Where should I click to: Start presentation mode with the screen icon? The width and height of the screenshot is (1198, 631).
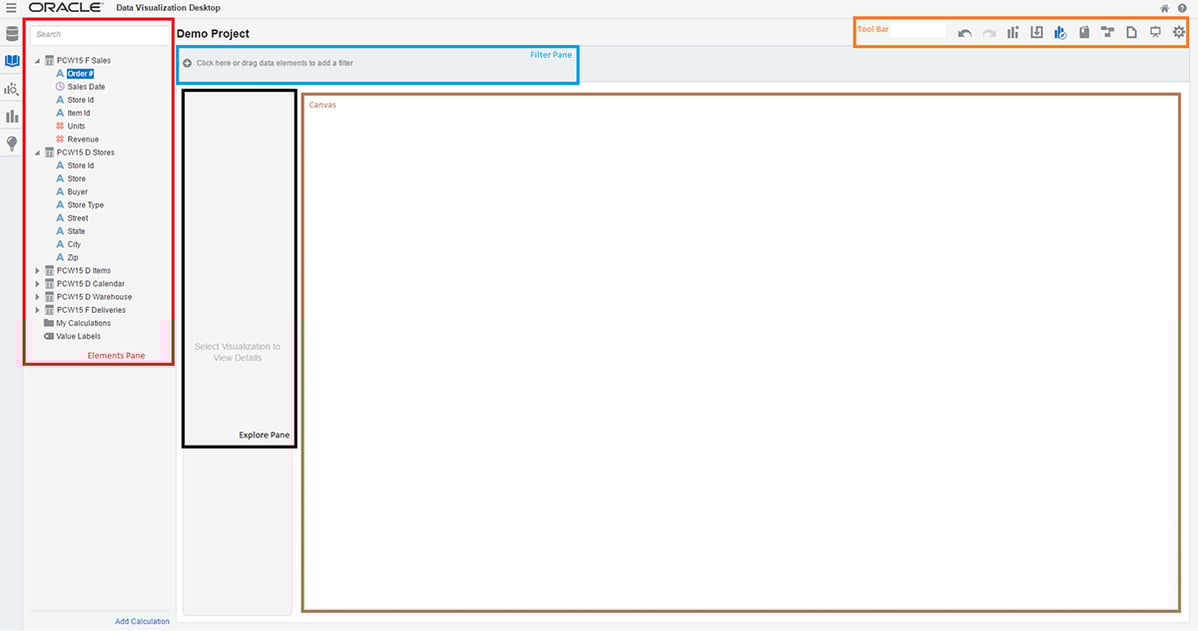point(1155,32)
